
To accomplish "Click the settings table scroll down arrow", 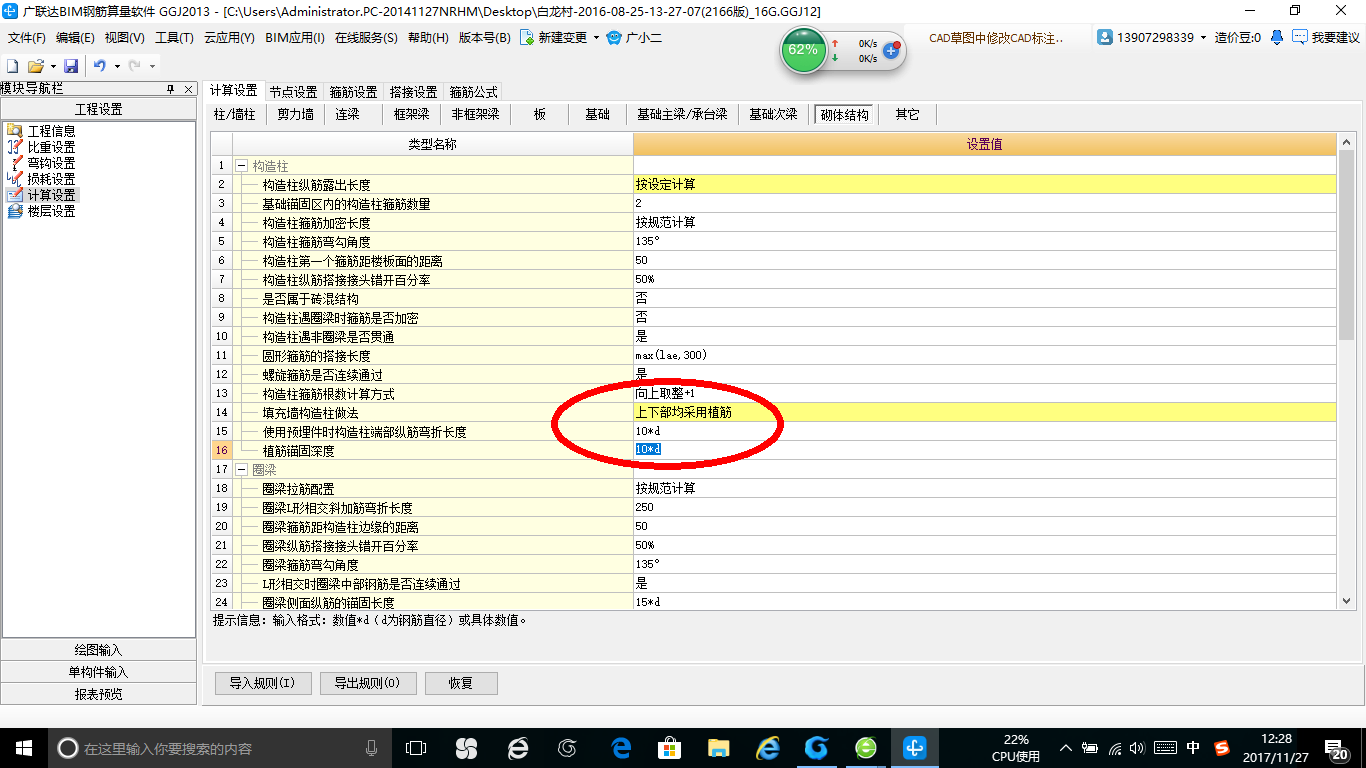I will tap(1346, 600).
